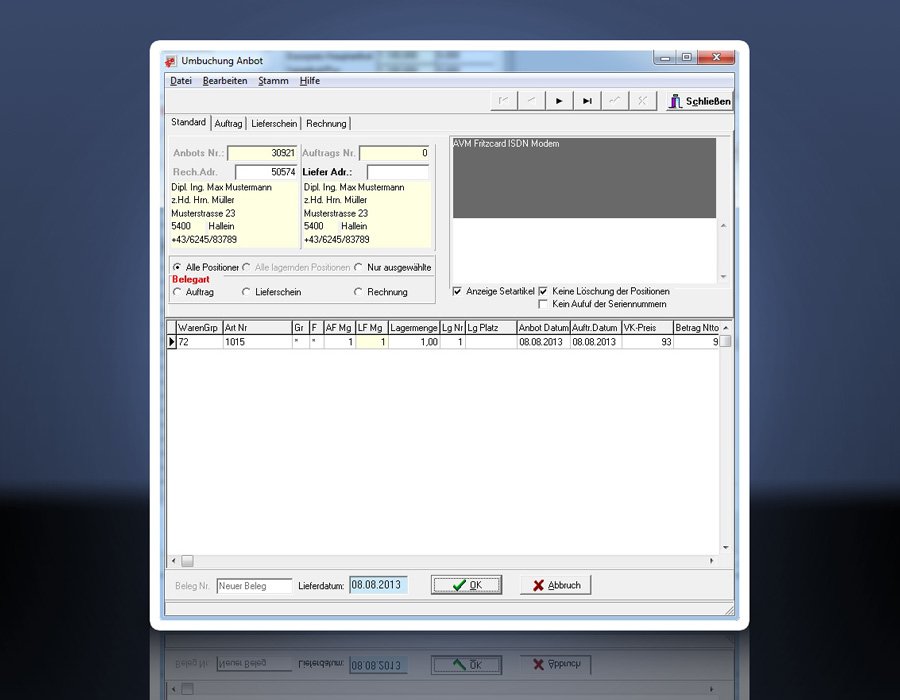Click the post edit checkmark icon
The height and width of the screenshot is (700, 900).
click(x=615, y=101)
